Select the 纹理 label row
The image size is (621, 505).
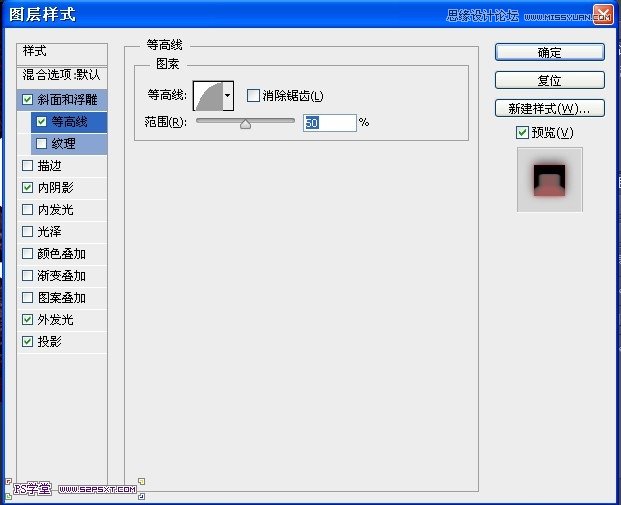click(69, 144)
